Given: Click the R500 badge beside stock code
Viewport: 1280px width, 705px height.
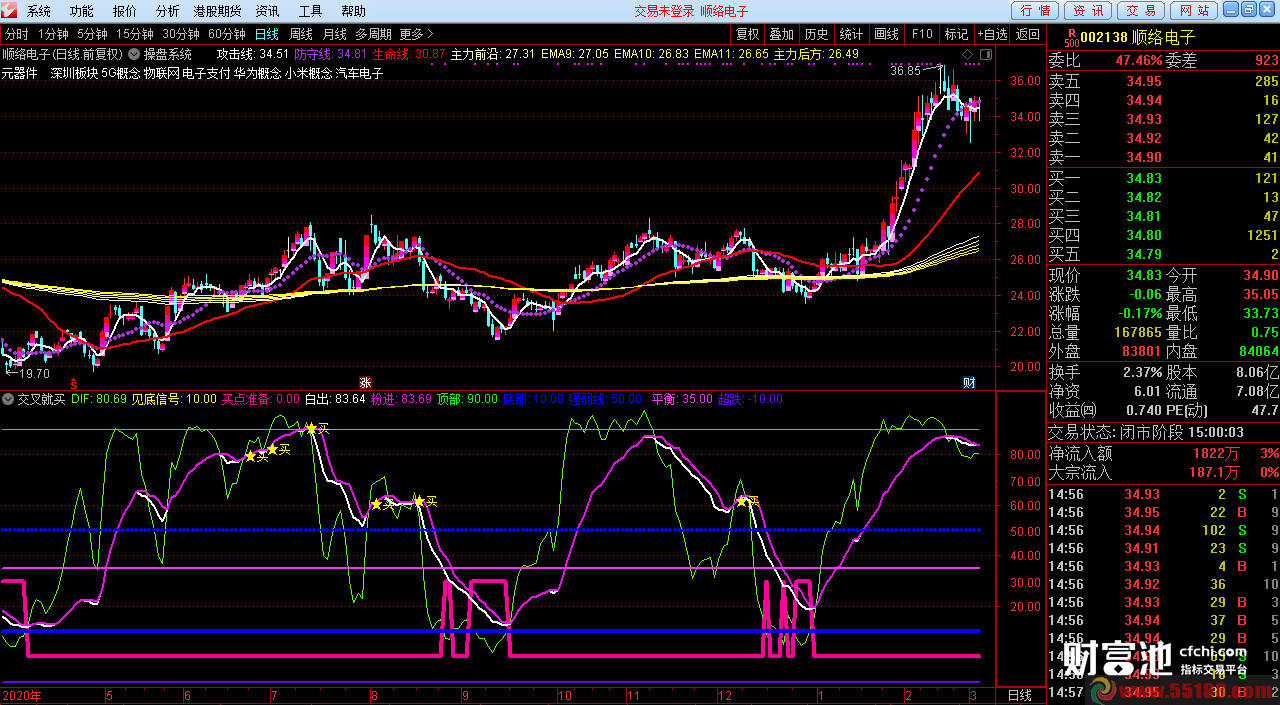Looking at the screenshot, I should pyautogui.click(x=1072, y=38).
